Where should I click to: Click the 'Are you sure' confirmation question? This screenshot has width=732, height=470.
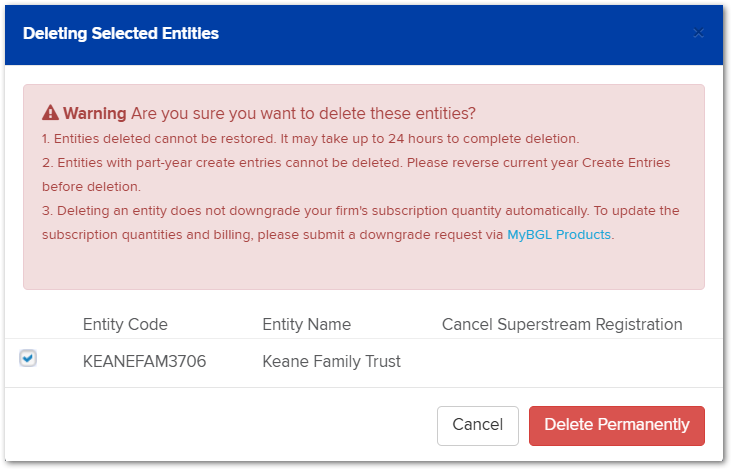tap(303, 113)
